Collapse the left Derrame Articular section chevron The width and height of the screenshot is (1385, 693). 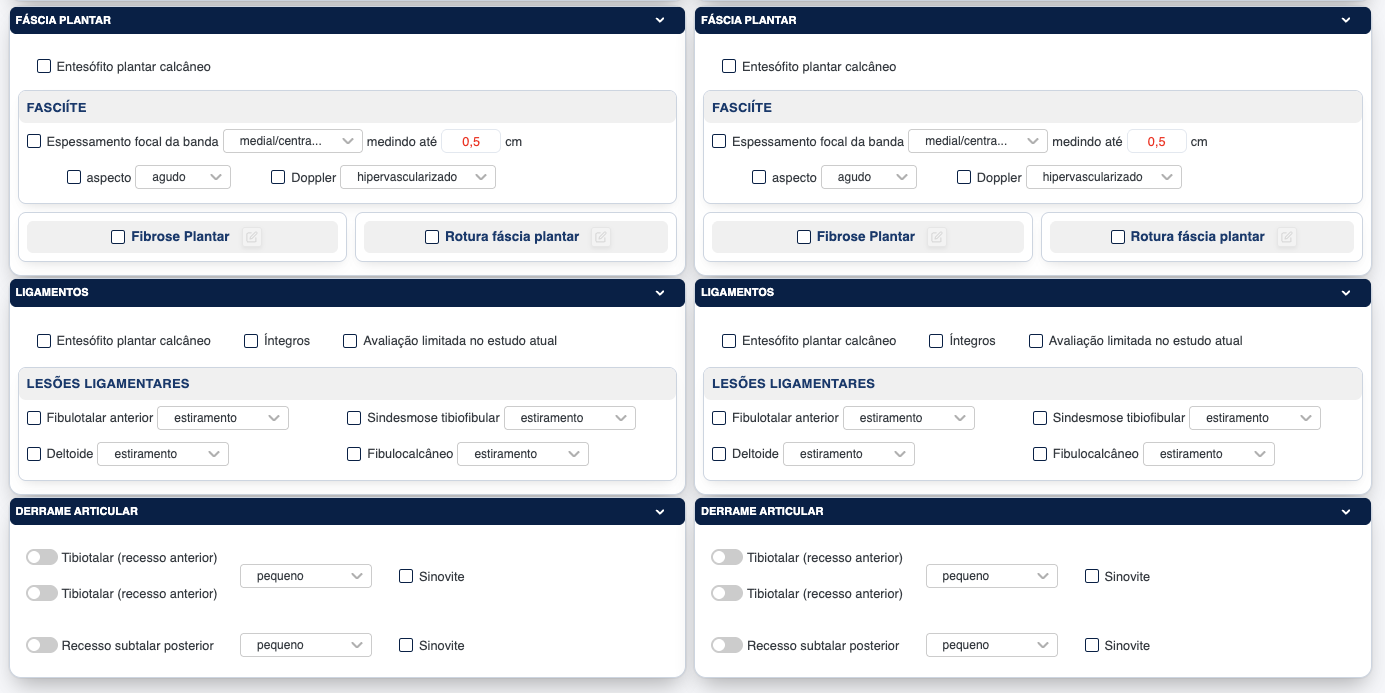[660, 512]
